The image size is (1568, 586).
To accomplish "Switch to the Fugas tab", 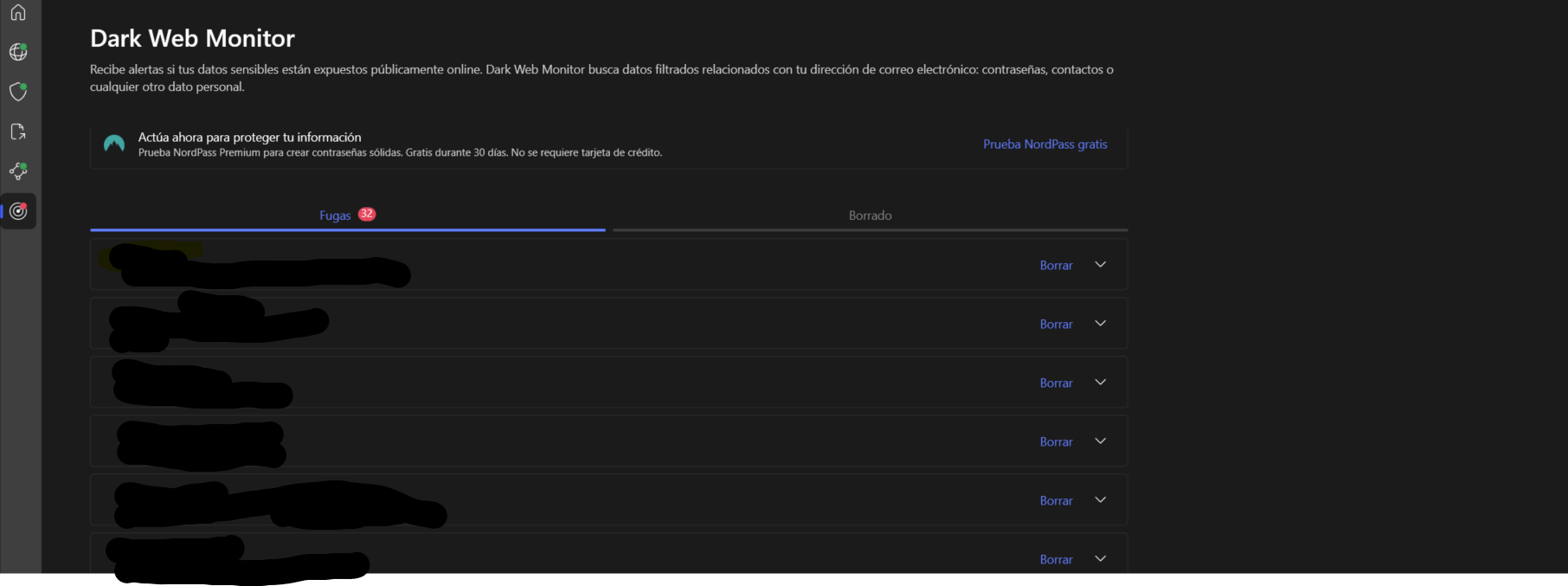I will (x=335, y=216).
